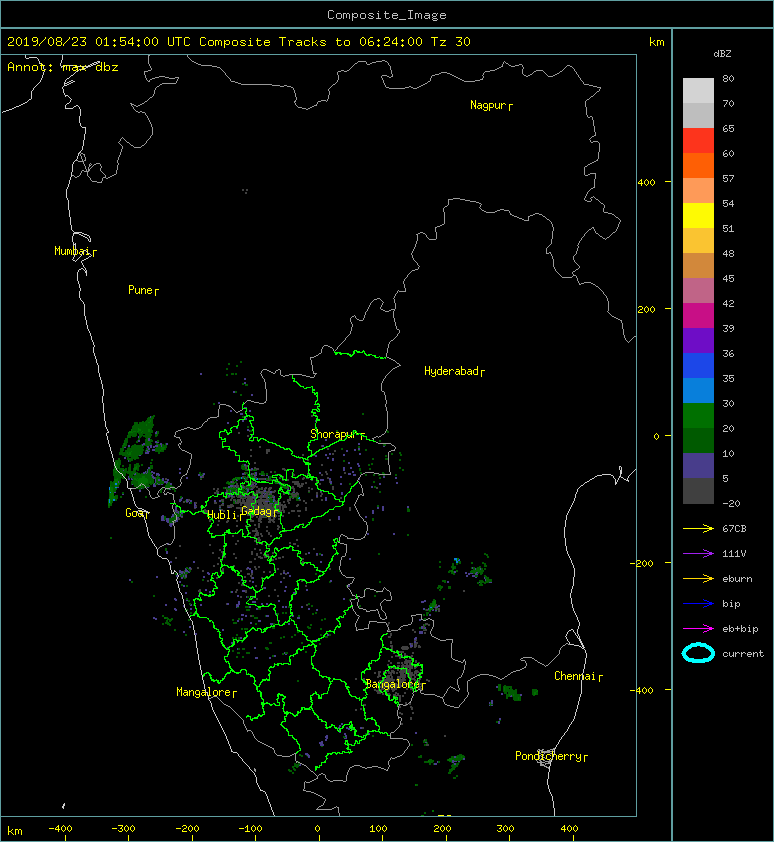Select the Chennai city label
The width and height of the screenshot is (774, 842).
tap(578, 676)
